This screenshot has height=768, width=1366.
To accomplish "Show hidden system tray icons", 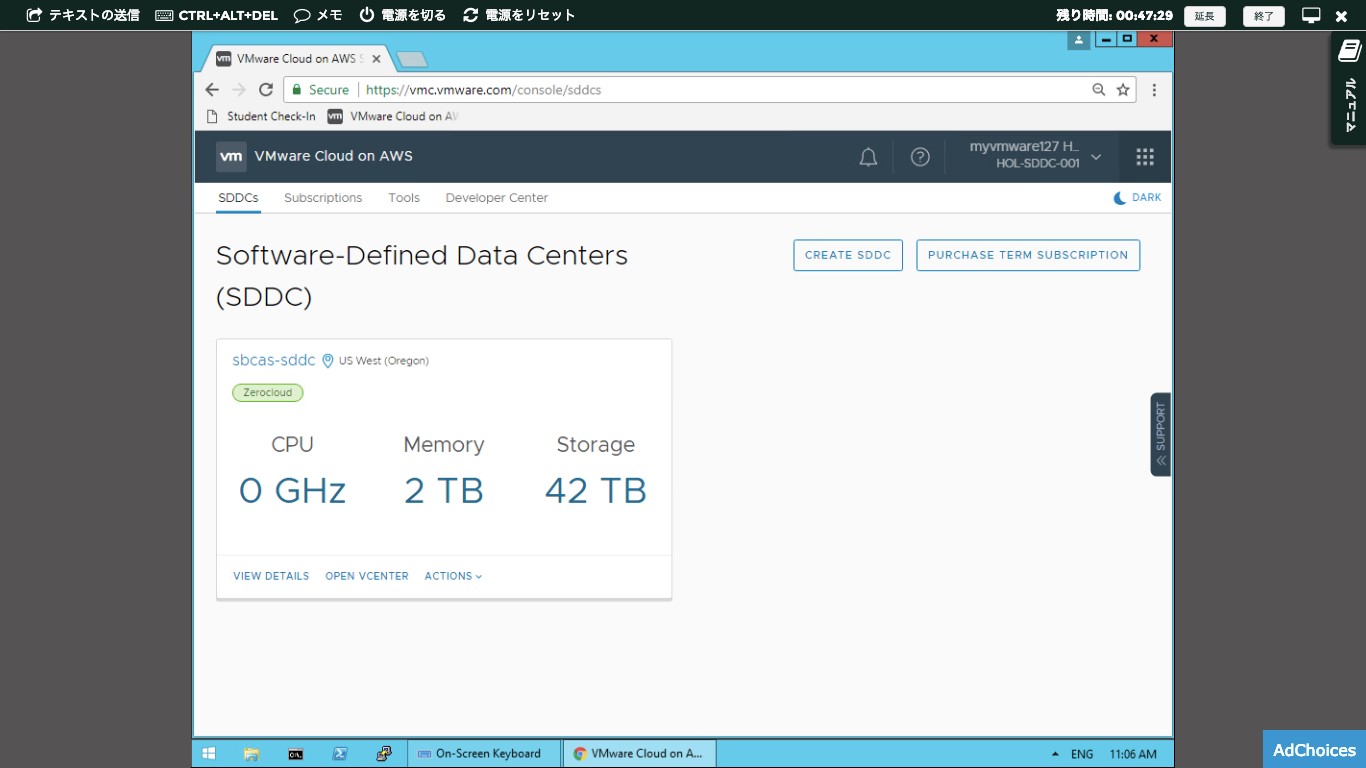I will tap(1055, 754).
